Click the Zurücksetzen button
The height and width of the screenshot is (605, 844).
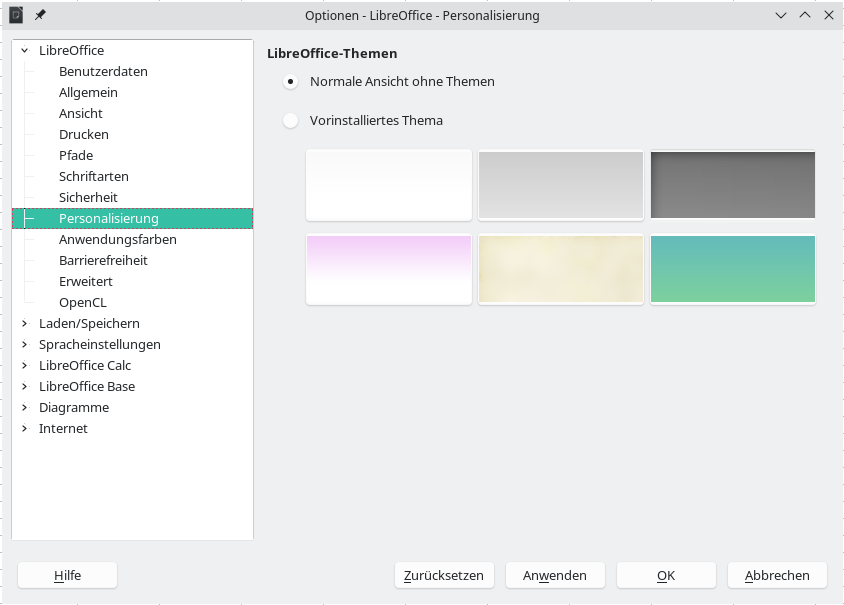(x=443, y=575)
